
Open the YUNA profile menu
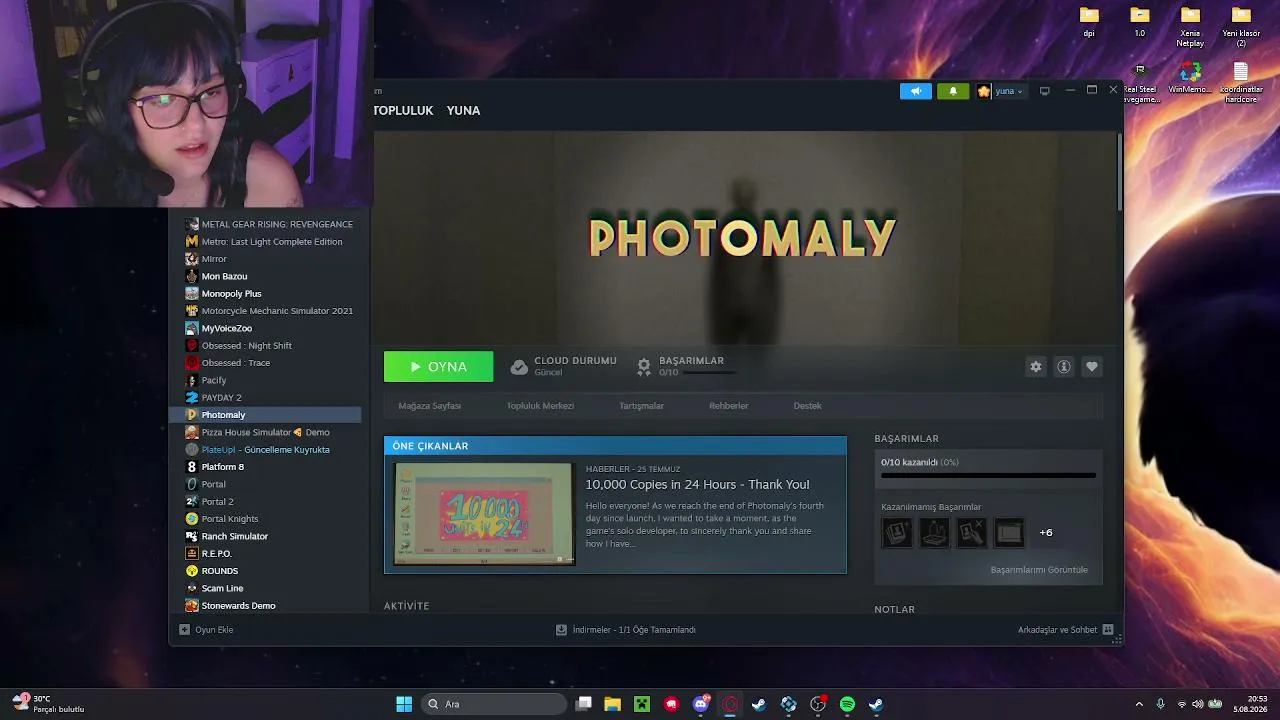[x=463, y=111]
